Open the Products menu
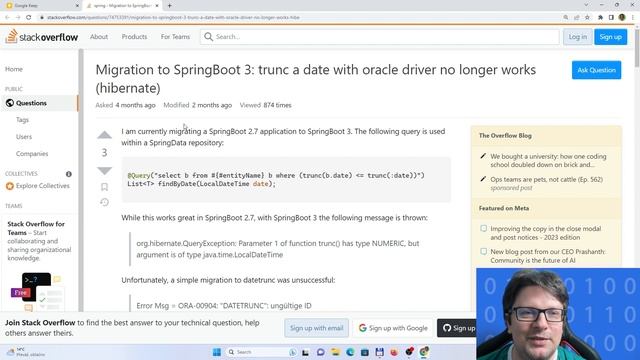This screenshot has height=360, width=640. point(134,37)
